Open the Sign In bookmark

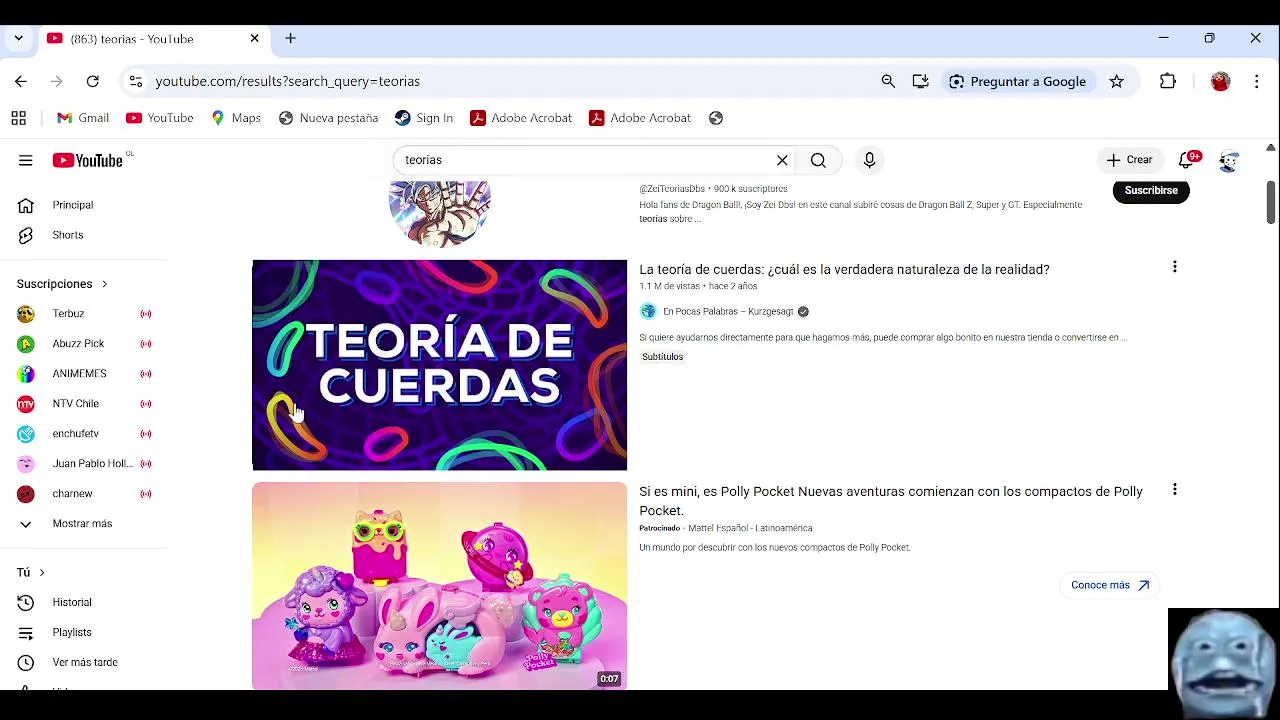click(424, 118)
